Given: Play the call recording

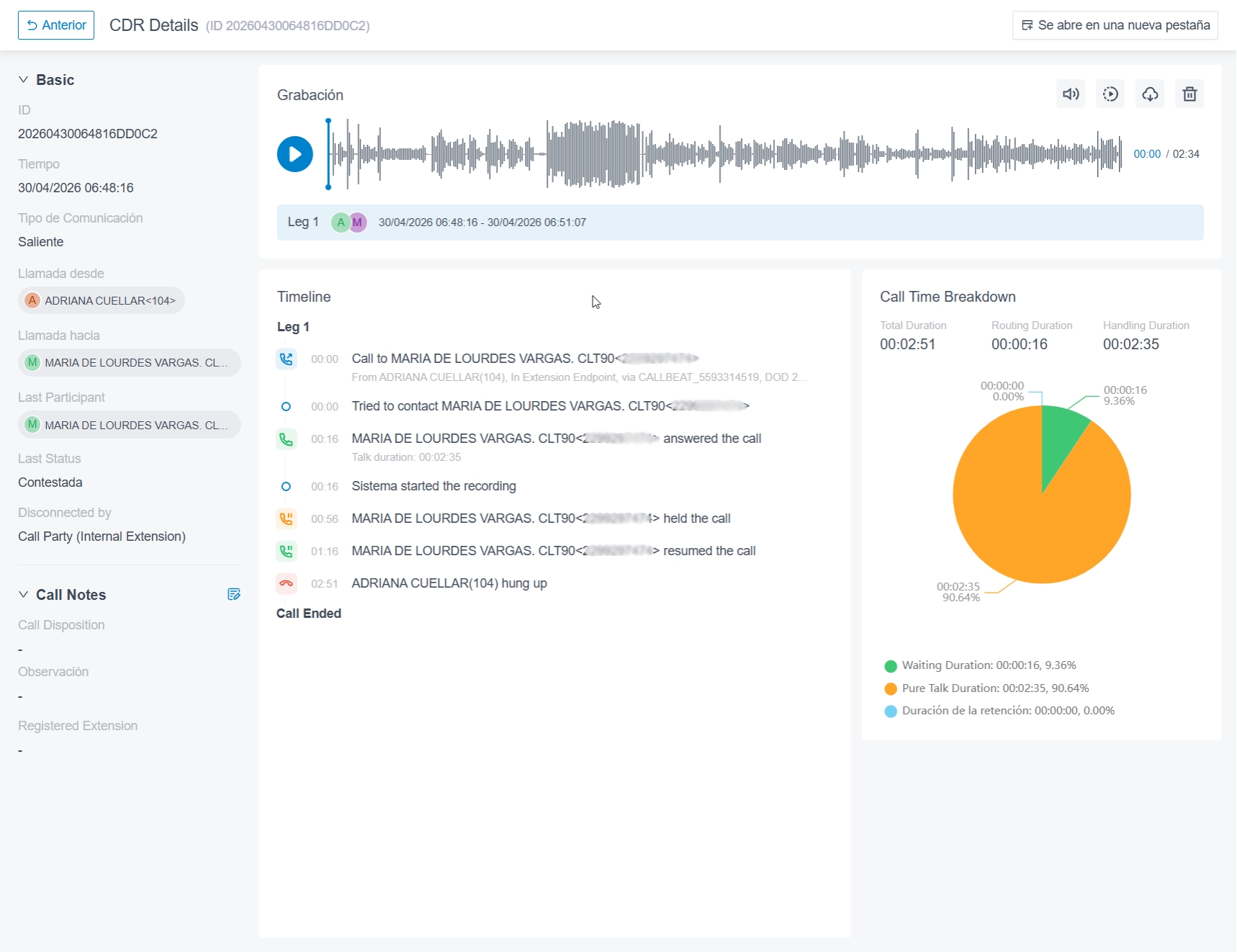Looking at the screenshot, I should 295,154.
